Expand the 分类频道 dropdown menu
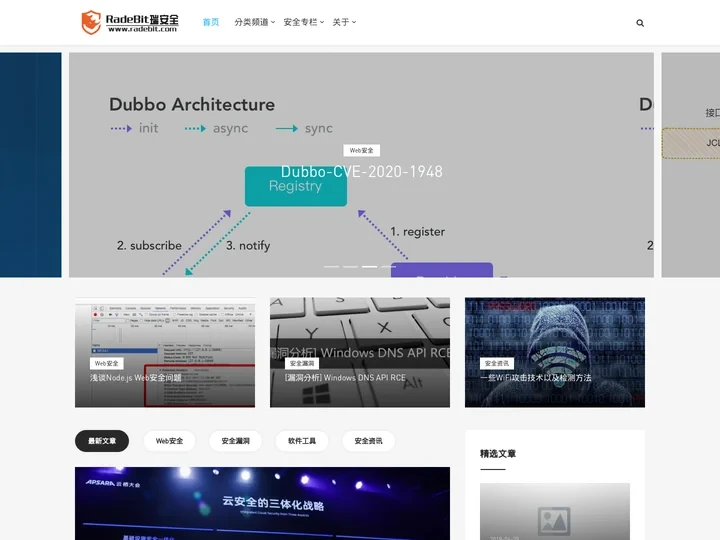720x540 pixels. tap(254, 22)
